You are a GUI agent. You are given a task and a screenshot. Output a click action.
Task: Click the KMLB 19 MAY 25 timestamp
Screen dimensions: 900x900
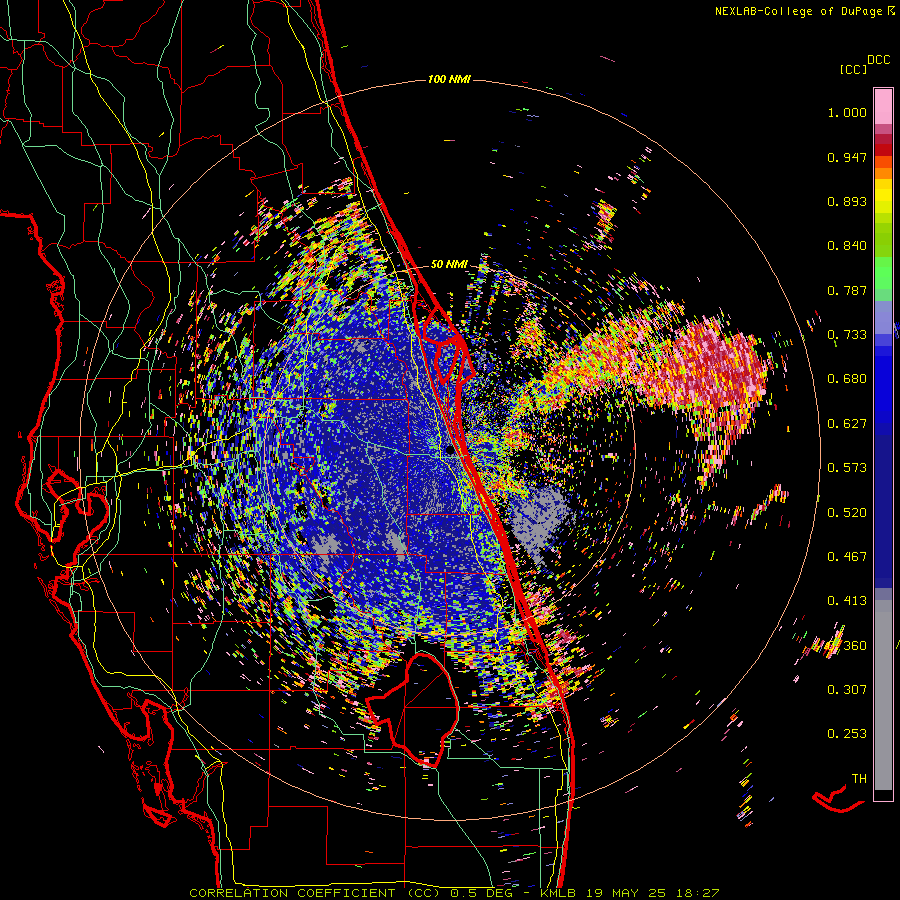pos(630,893)
